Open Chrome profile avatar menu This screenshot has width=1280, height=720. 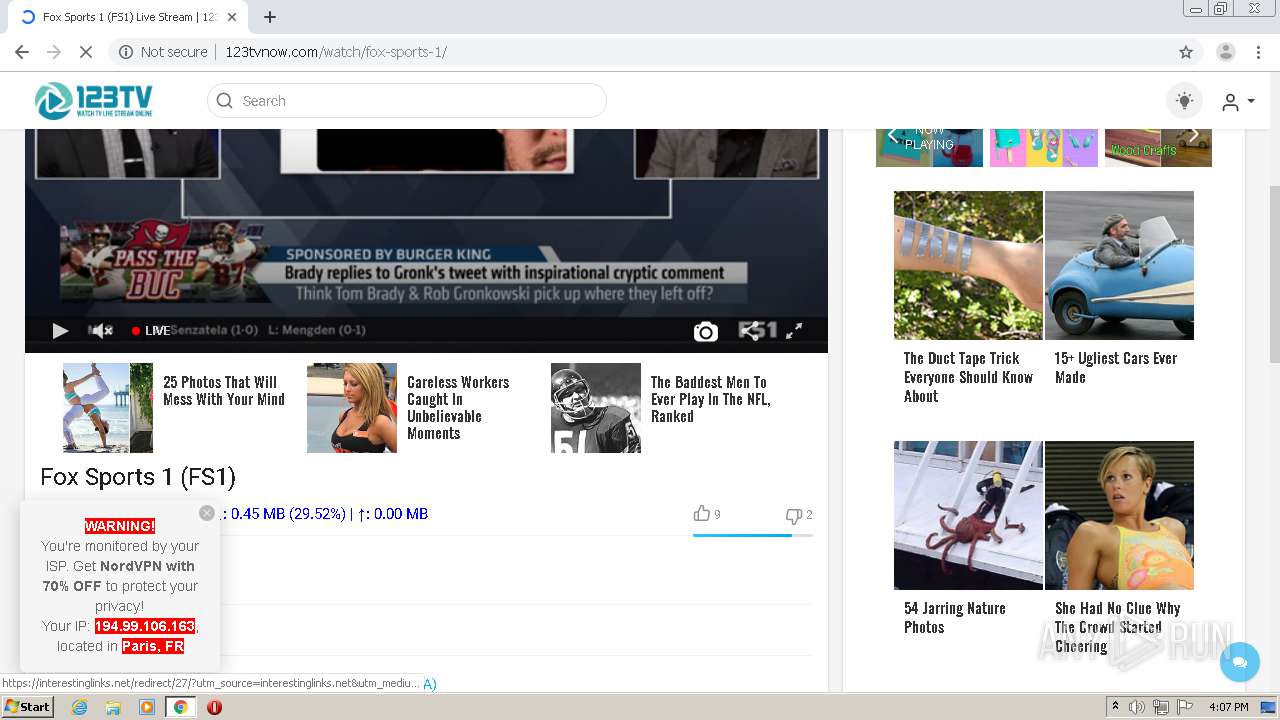(x=1225, y=52)
